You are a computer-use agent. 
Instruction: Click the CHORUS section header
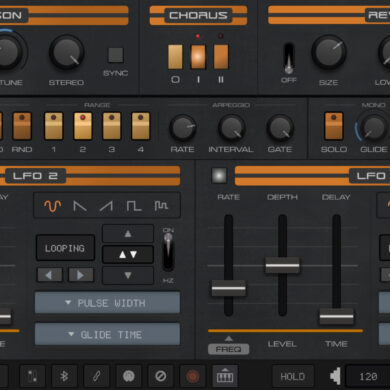click(198, 15)
